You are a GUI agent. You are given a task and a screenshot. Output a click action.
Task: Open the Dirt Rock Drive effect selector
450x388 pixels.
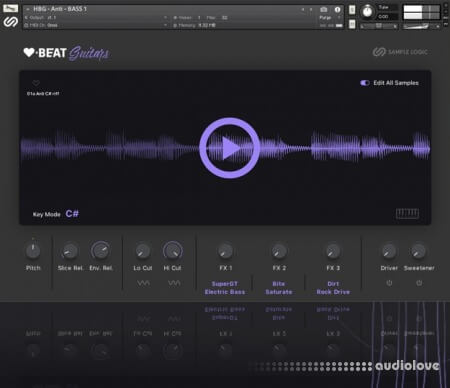click(x=333, y=288)
